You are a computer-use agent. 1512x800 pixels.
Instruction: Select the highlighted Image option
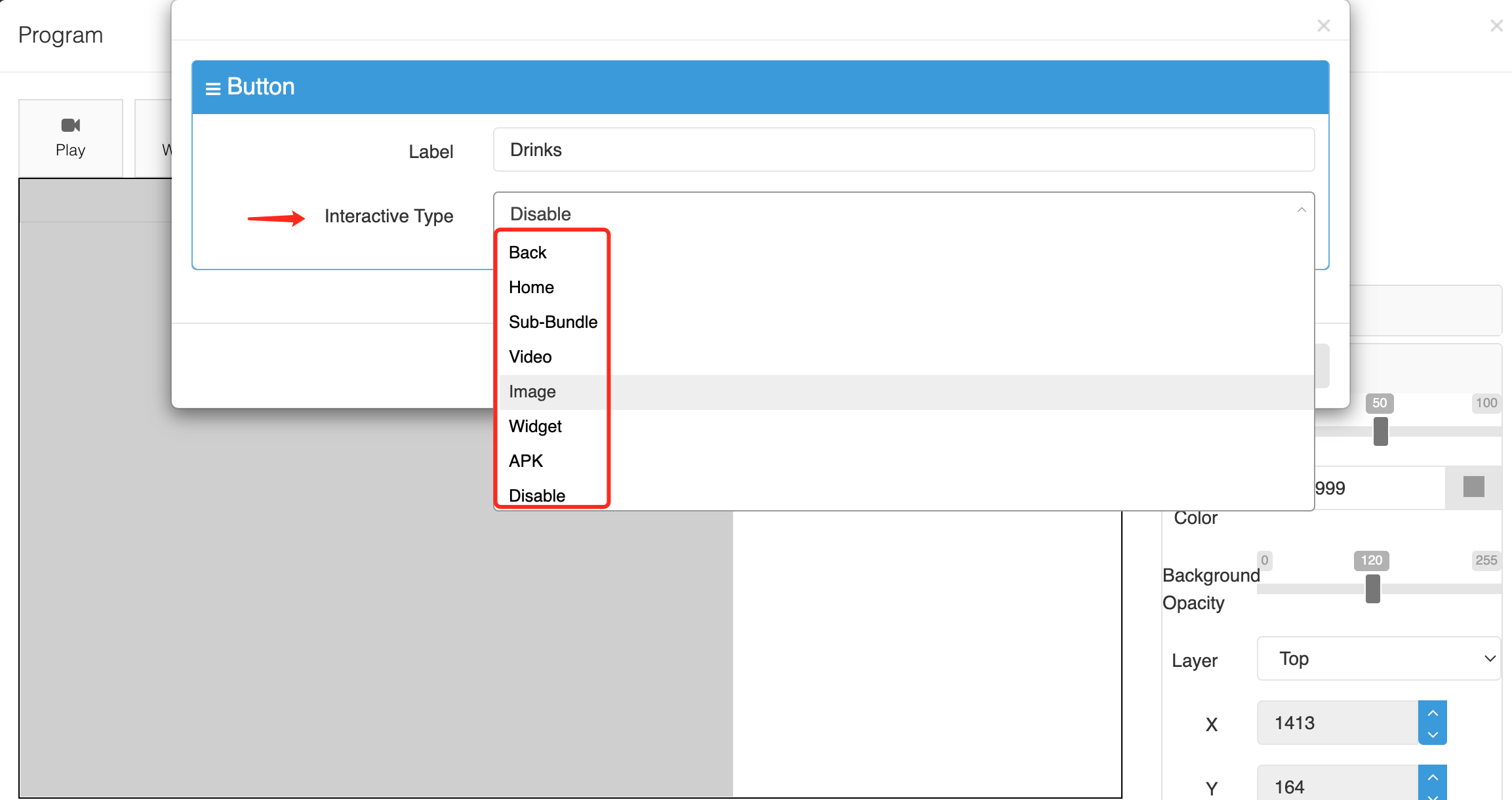point(532,391)
